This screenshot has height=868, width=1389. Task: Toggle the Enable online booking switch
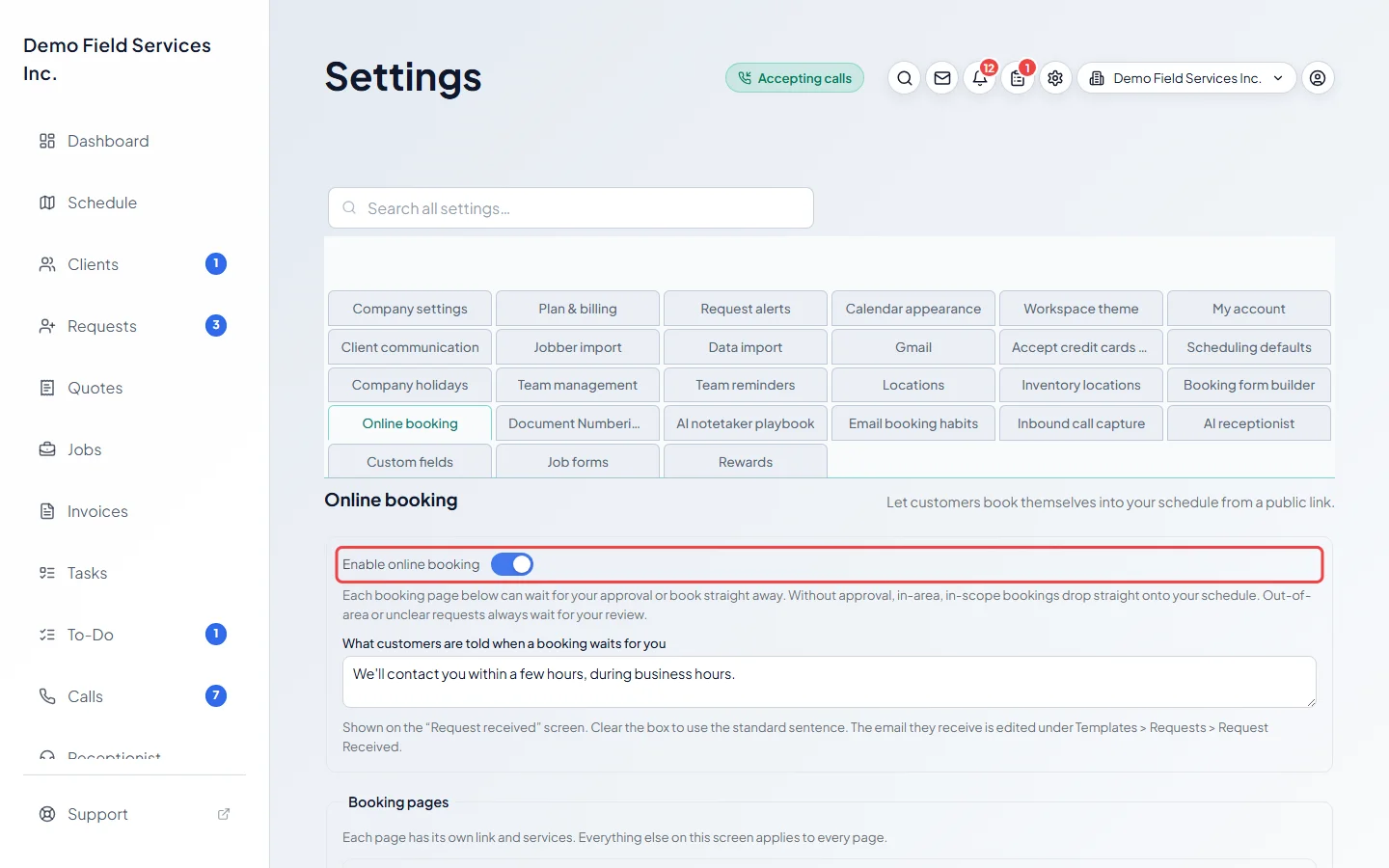(512, 564)
